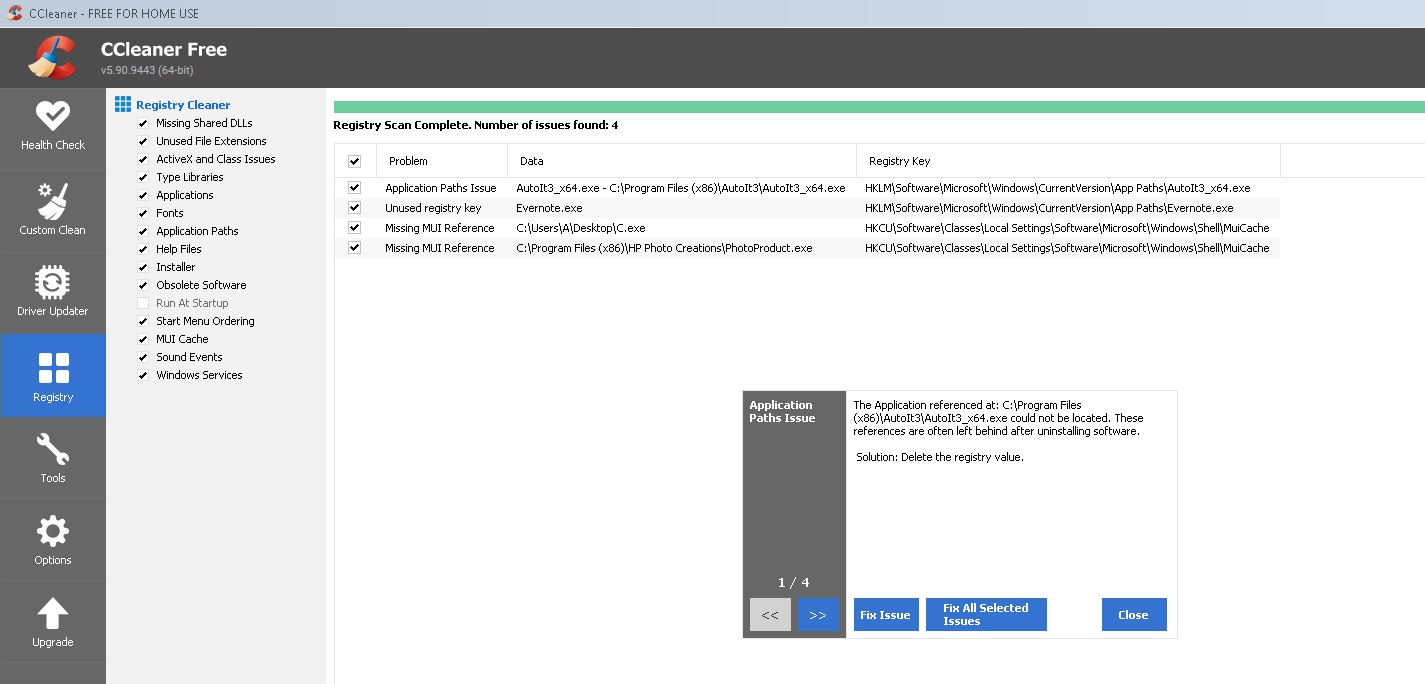1425x684 pixels.
Task: Click the Fix Issue button
Action: click(x=885, y=615)
